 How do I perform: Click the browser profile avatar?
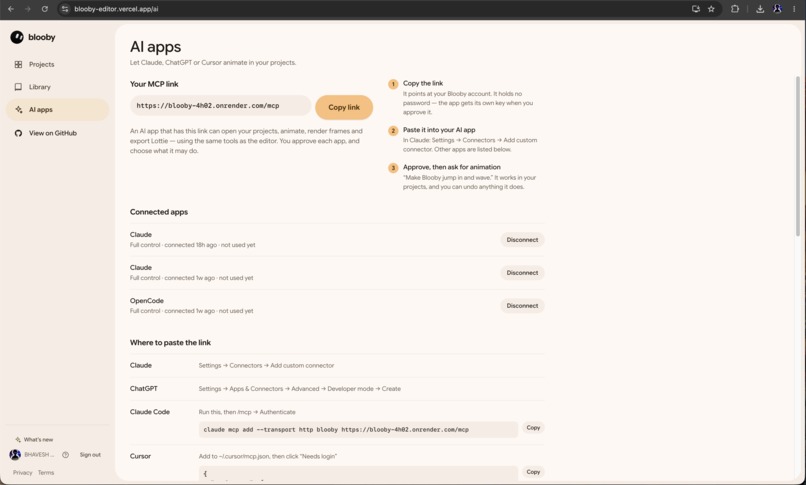[777, 9]
